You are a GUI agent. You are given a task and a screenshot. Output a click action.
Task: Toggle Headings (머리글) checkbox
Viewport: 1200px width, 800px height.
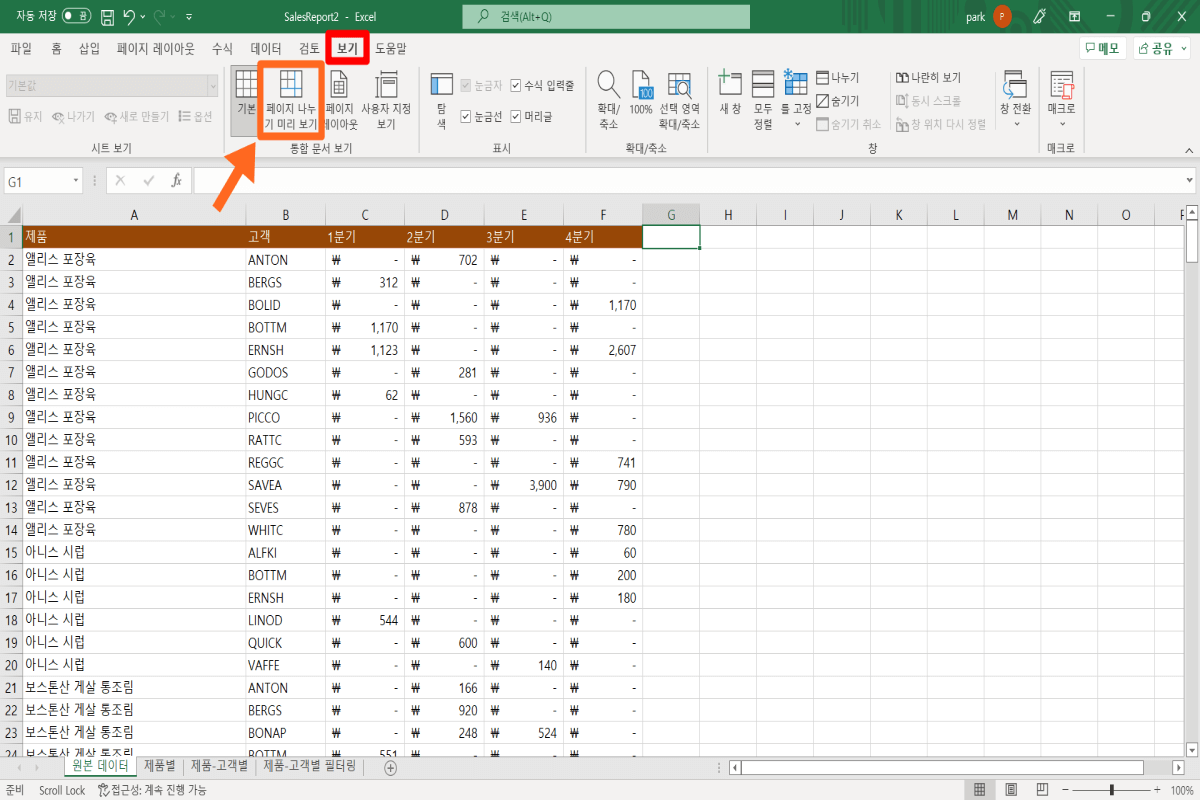point(531,117)
